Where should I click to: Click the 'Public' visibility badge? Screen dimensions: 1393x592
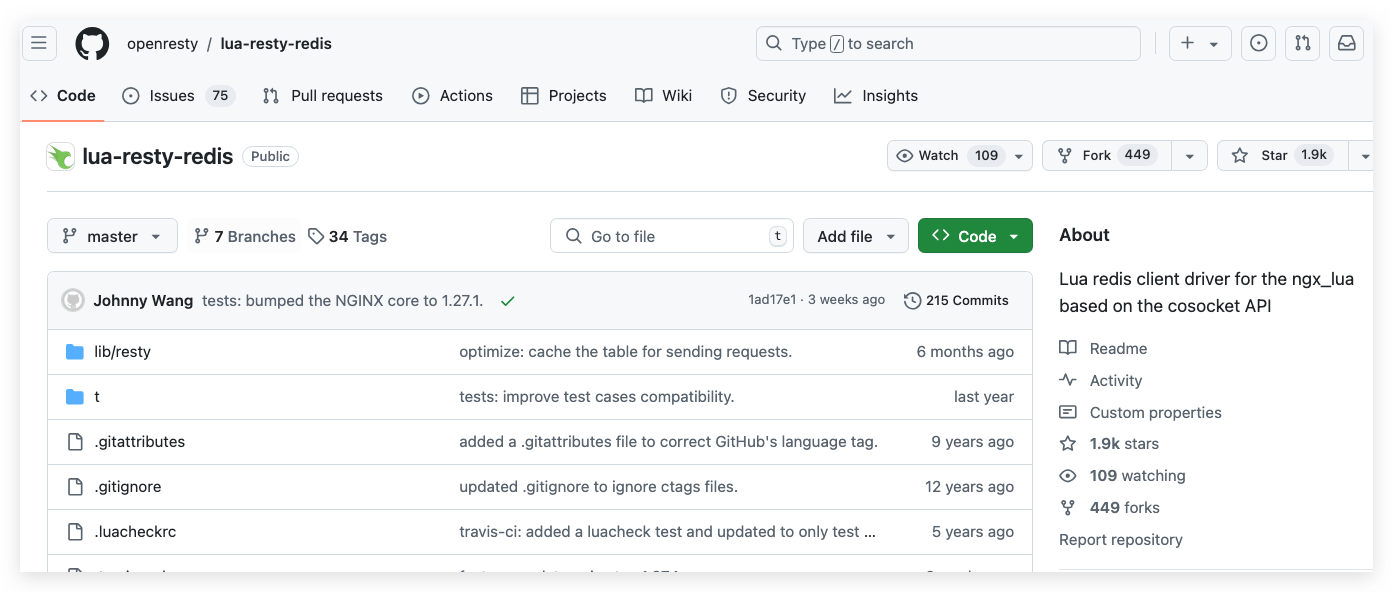270,157
